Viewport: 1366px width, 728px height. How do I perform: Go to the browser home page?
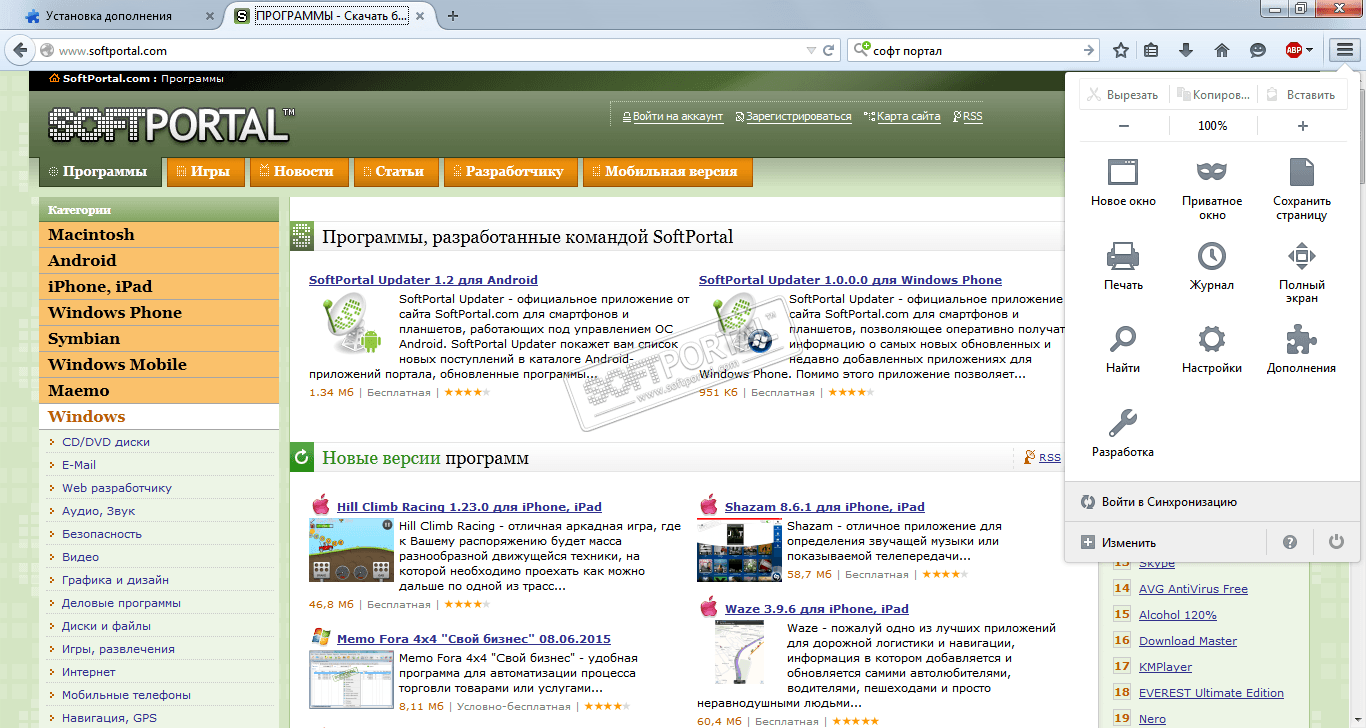click(x=1221, y=50)
